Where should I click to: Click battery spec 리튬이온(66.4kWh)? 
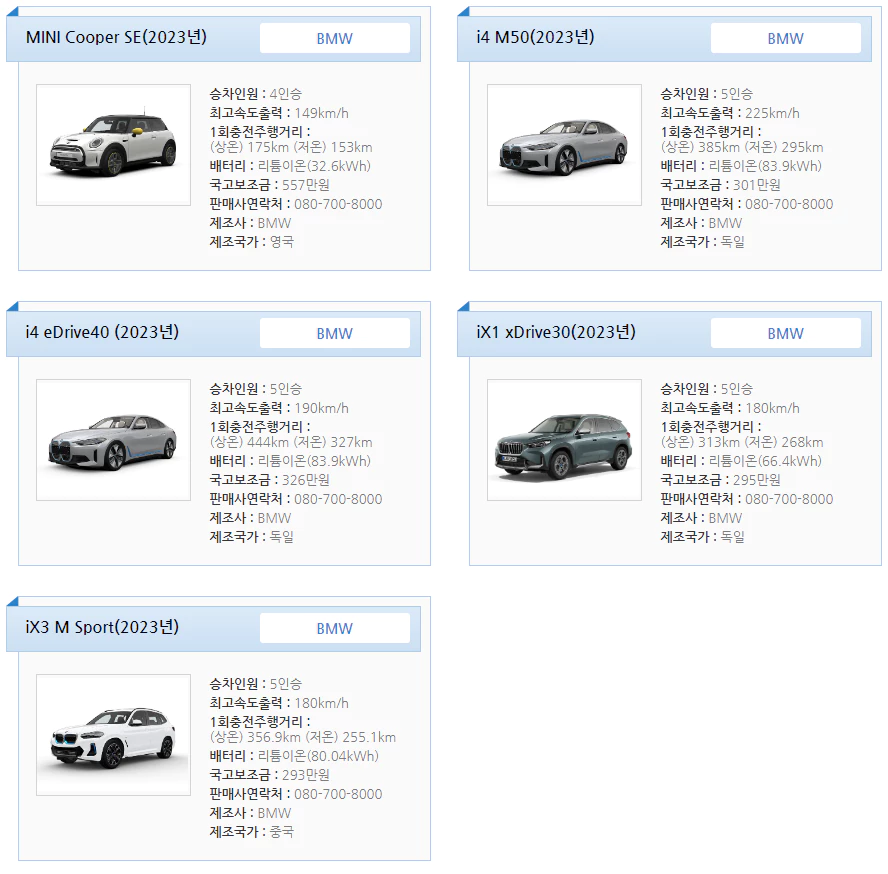pyautogui.click(x=765, y=461)
